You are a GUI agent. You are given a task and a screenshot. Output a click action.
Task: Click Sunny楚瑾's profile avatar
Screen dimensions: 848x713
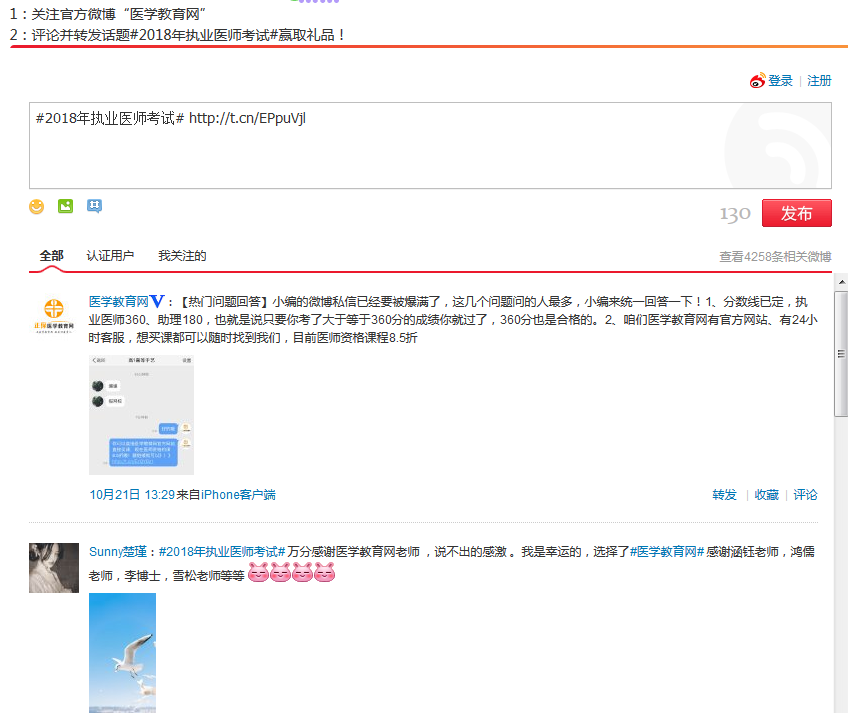[x=53, y=568]
